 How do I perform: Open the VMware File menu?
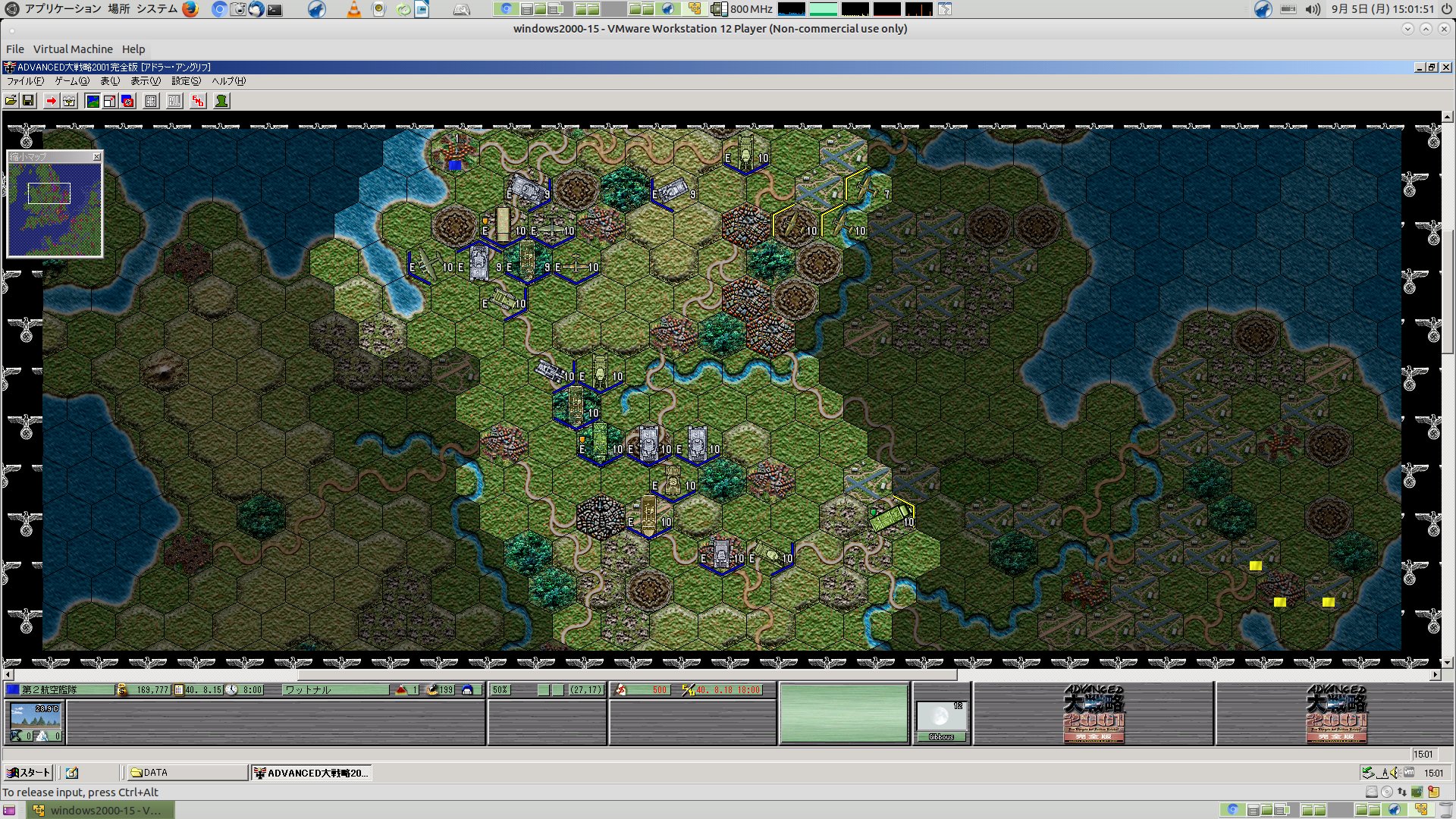tap(15, 49)
